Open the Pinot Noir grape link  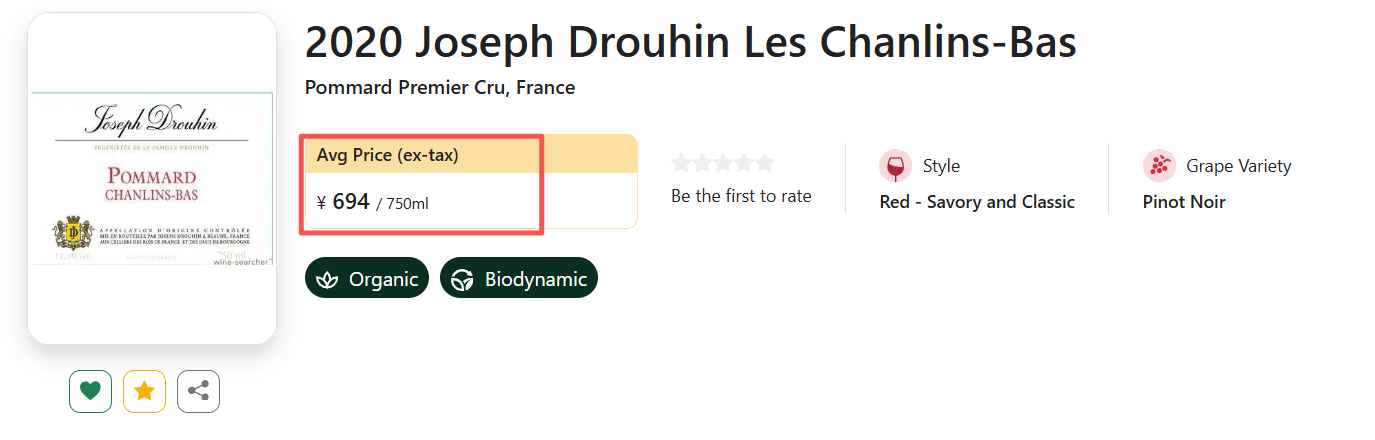[x=1184, y=202]
